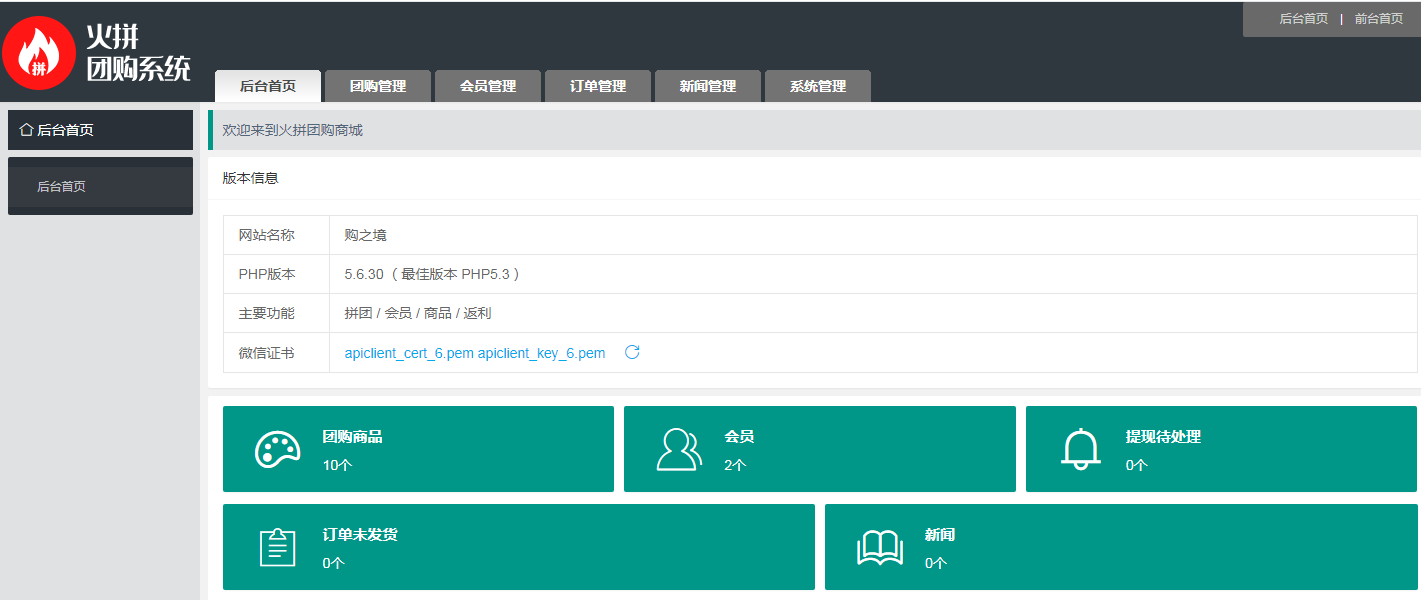Click the 火拼 flame logo icon
This screenshot has height=600, width=1421.
click(39, 53)
